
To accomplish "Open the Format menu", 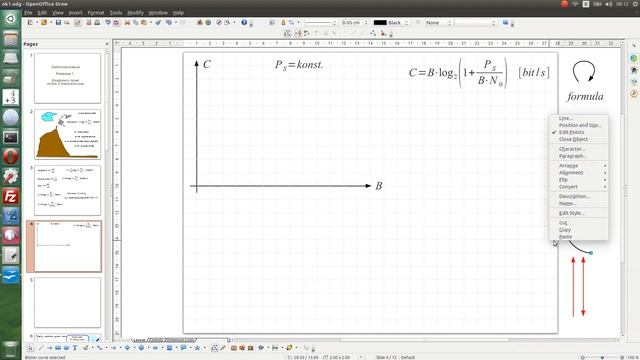I will pyautogui.click(x=96, y=13).
